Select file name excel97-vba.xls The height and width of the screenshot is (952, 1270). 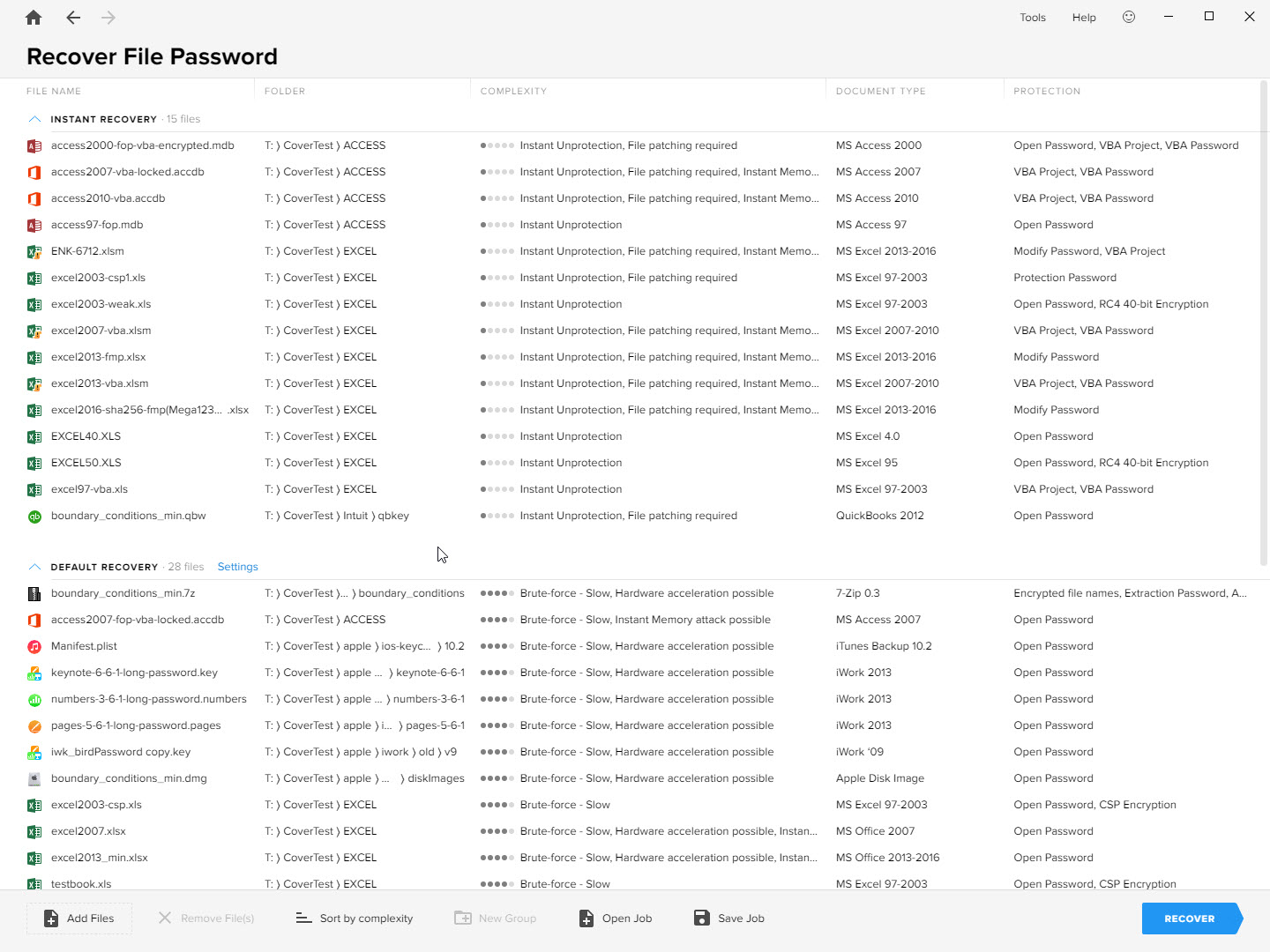tap(89, 489)
